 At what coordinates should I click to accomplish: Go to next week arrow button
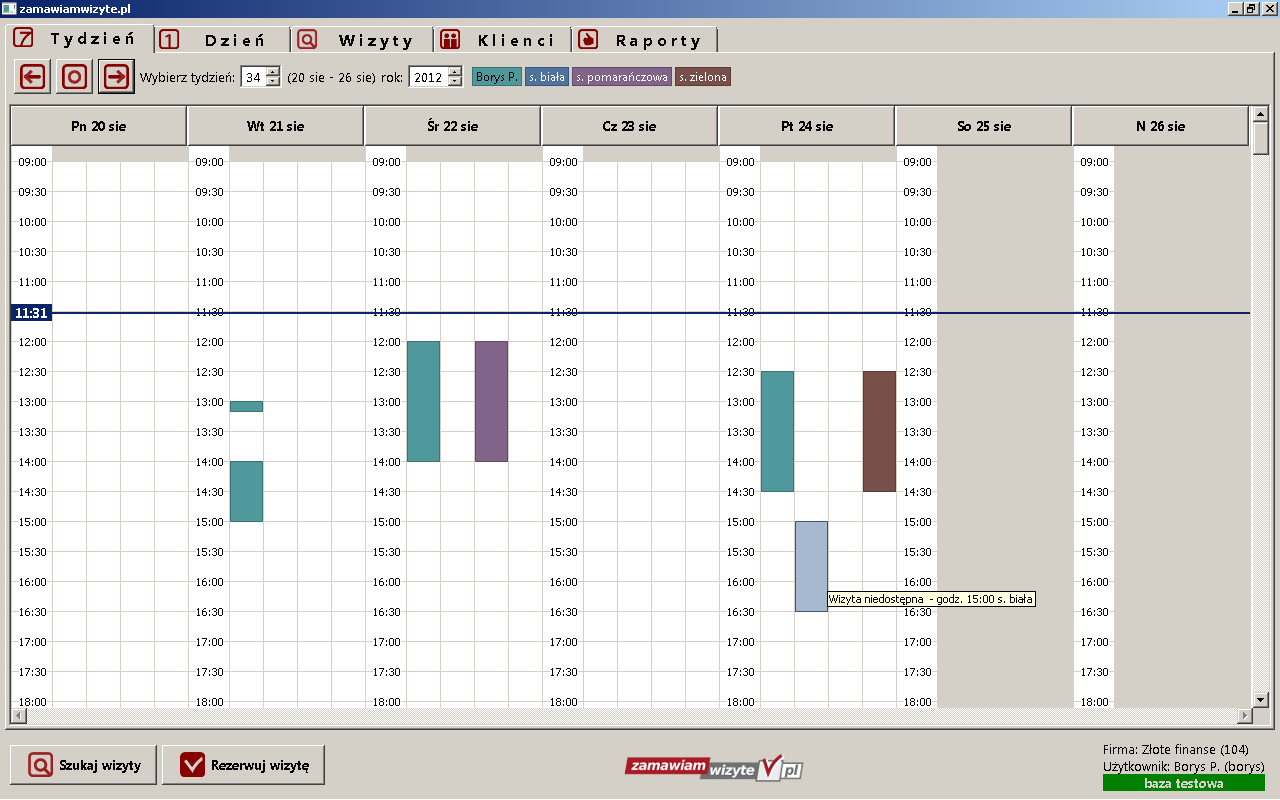coord(116,76)
